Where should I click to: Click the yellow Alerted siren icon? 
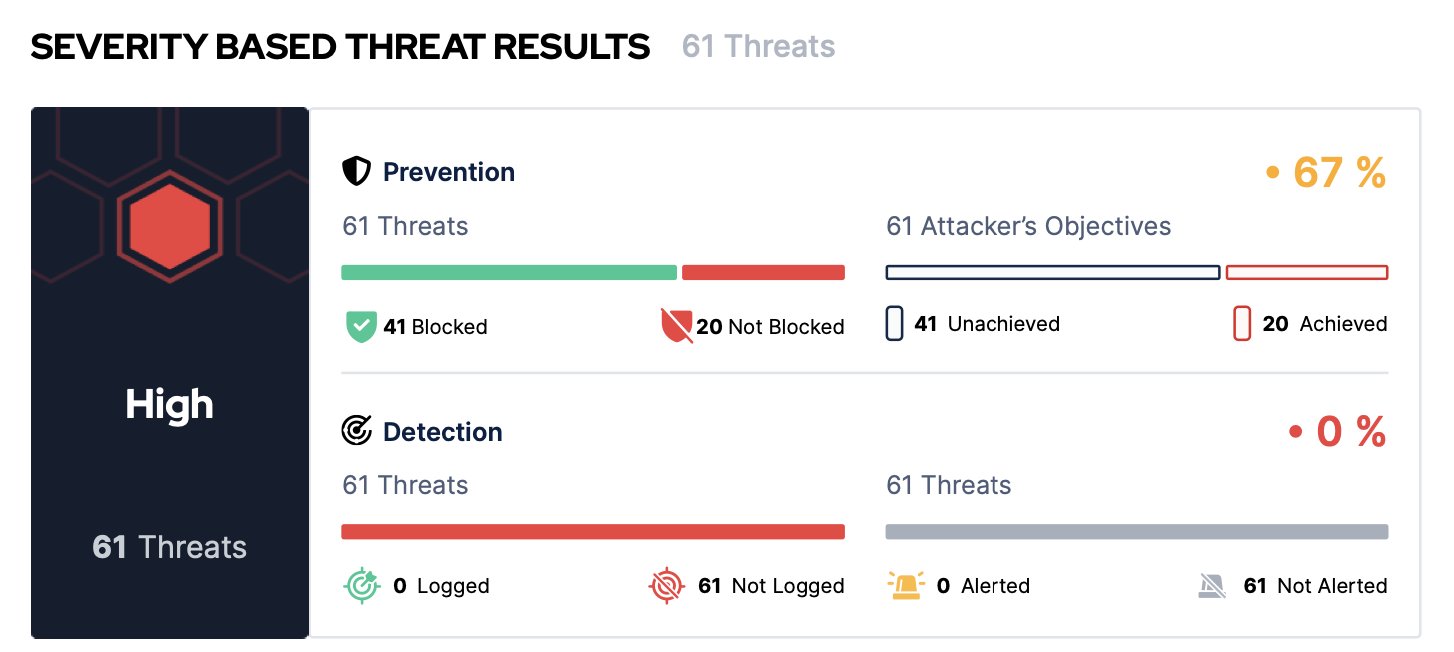click(x=906, y=585)
